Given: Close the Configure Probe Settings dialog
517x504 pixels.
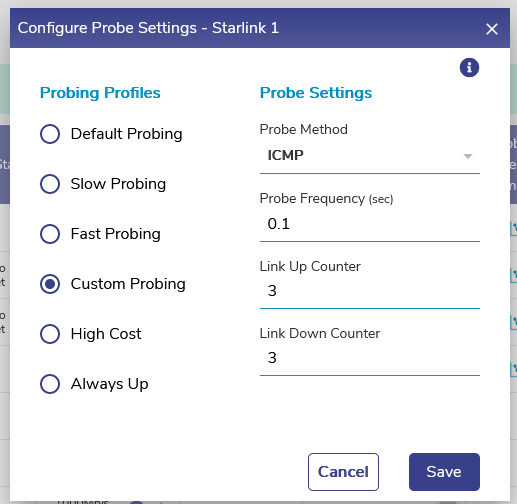Looking at the screenshot, I should coord(492,29).
